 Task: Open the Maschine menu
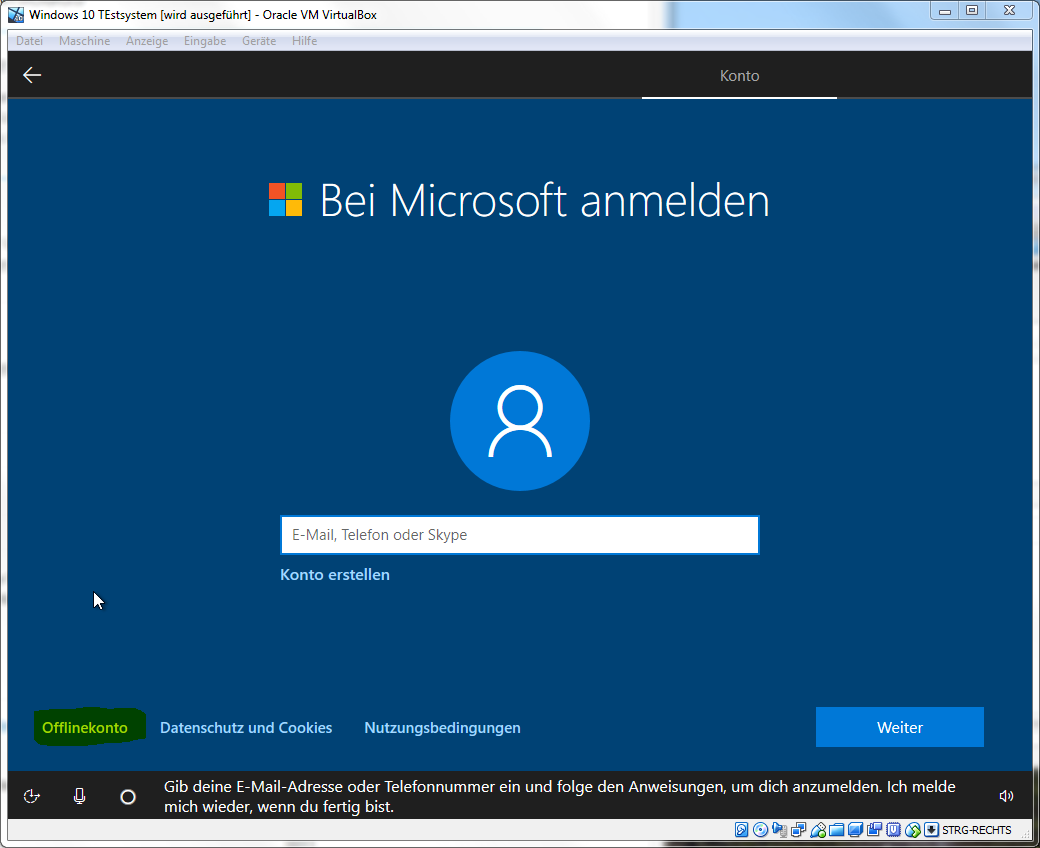click(84, 41)
